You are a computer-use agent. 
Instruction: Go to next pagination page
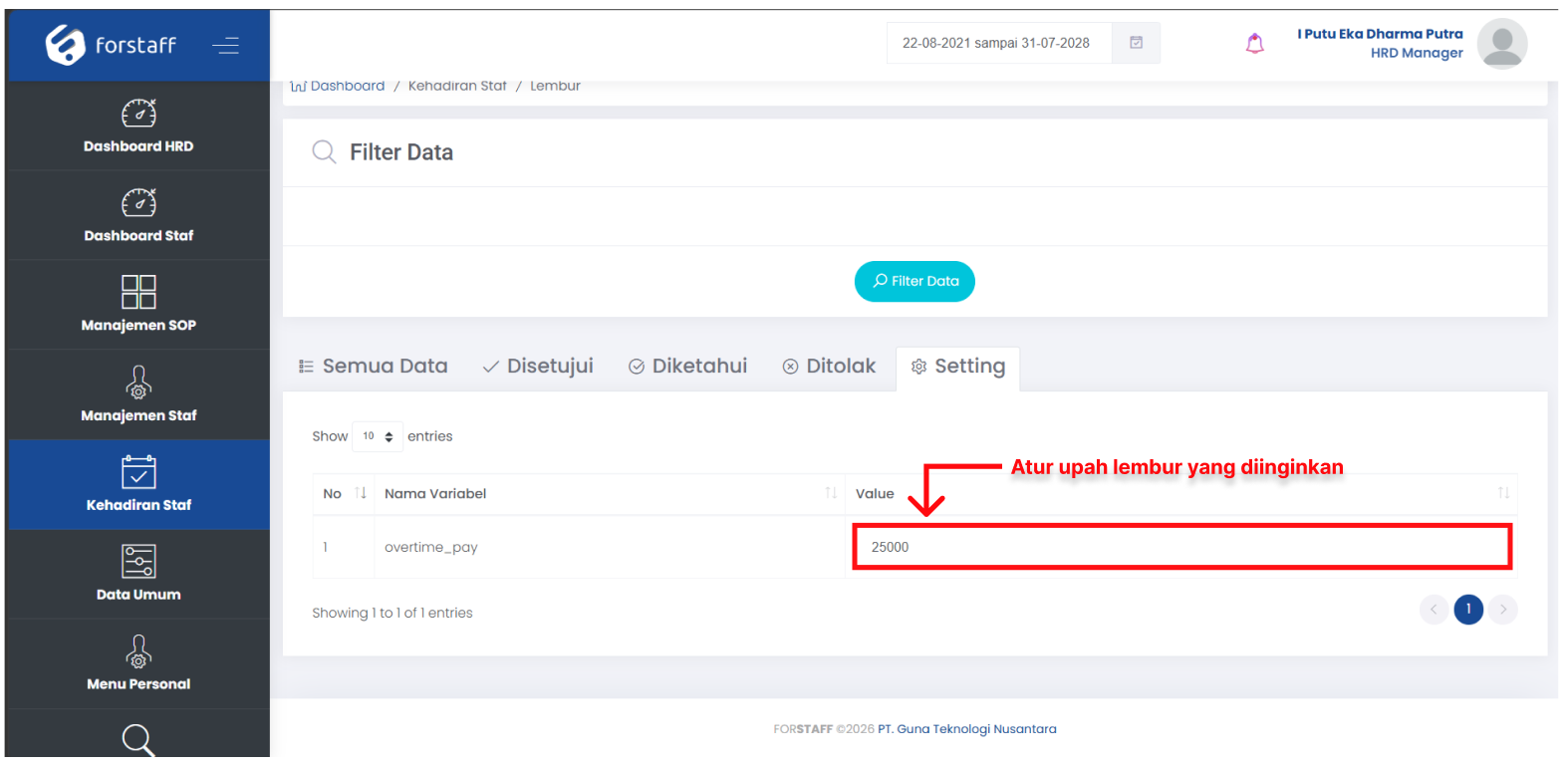(1503, 610)
